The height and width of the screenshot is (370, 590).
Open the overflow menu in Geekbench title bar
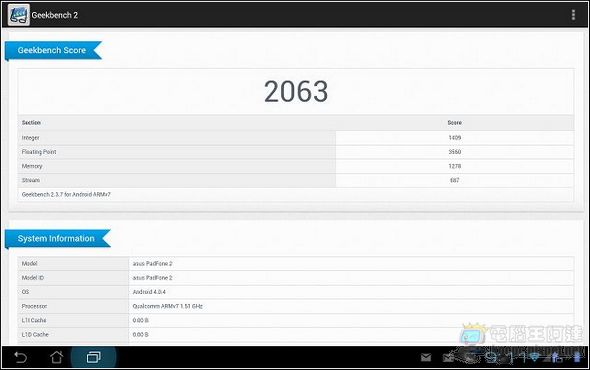coord(573,15)
